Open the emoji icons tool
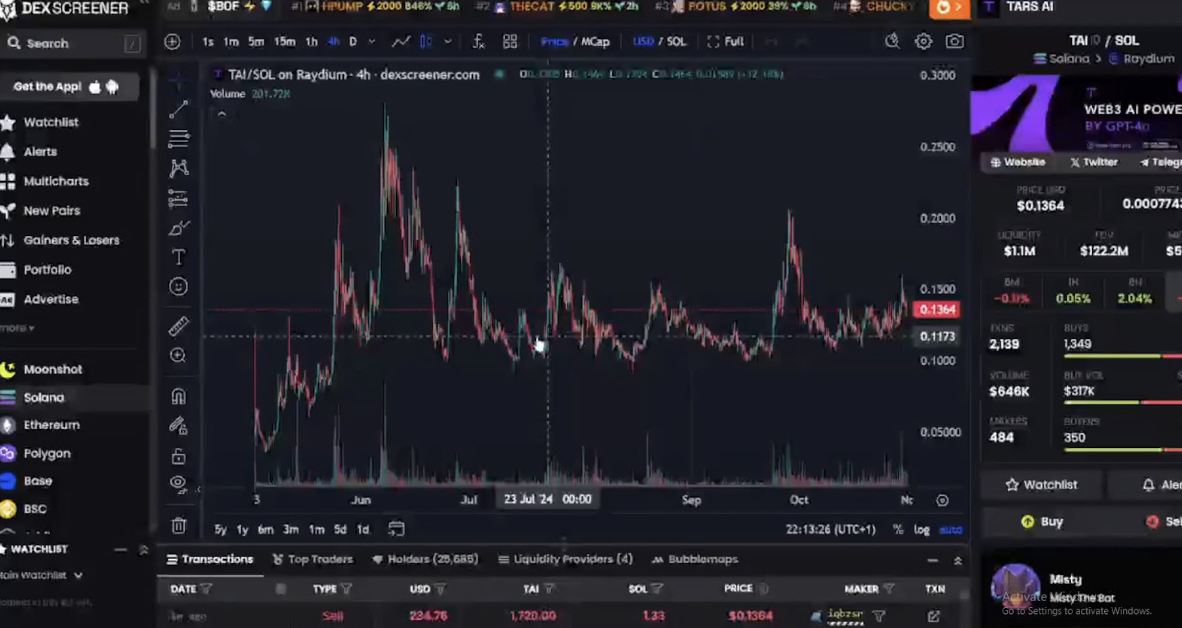This screenshot has height=628, width=1182. coord(178,286)
